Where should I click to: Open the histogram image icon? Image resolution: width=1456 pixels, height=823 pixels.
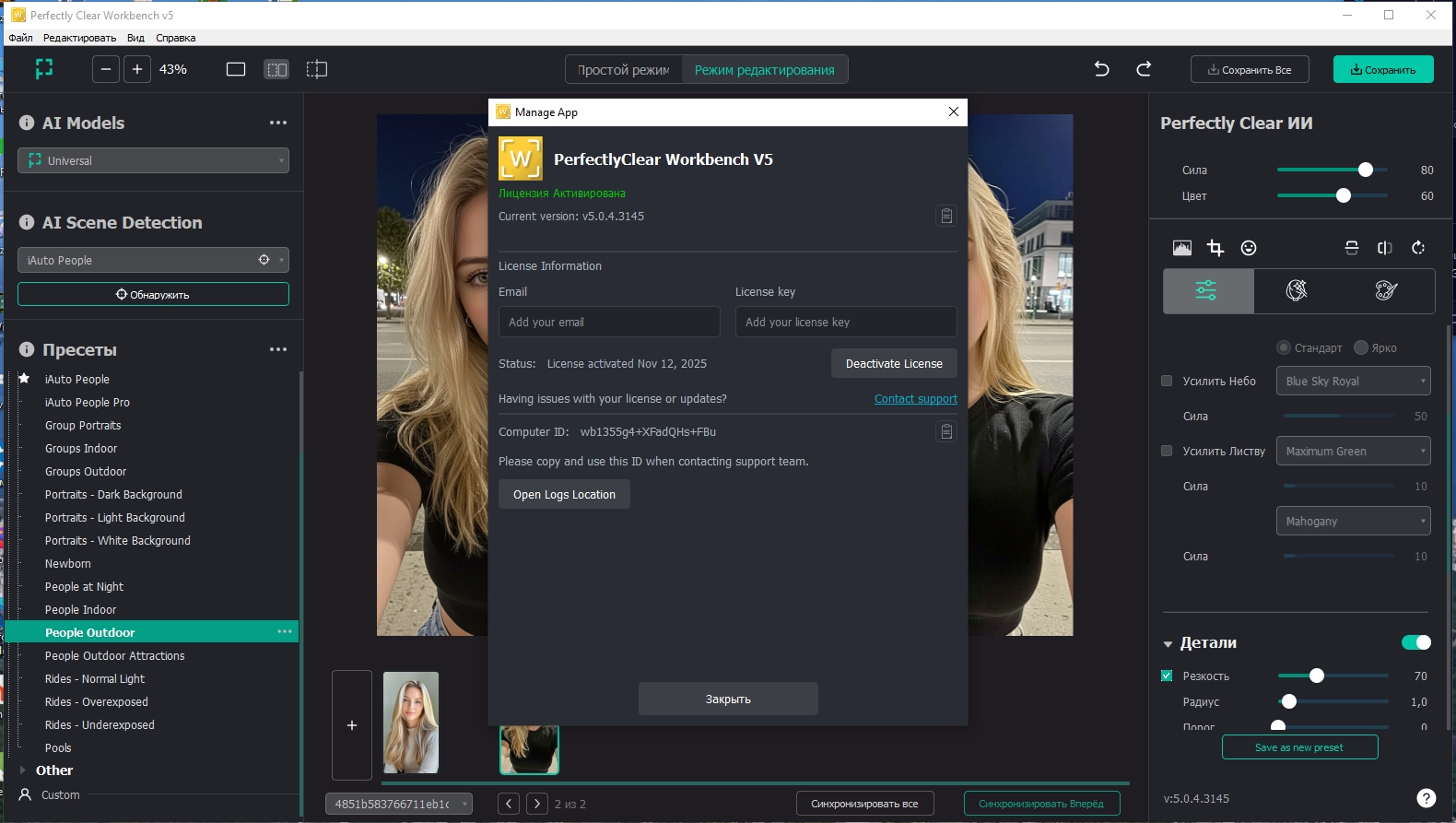(x=1182, y=248)
